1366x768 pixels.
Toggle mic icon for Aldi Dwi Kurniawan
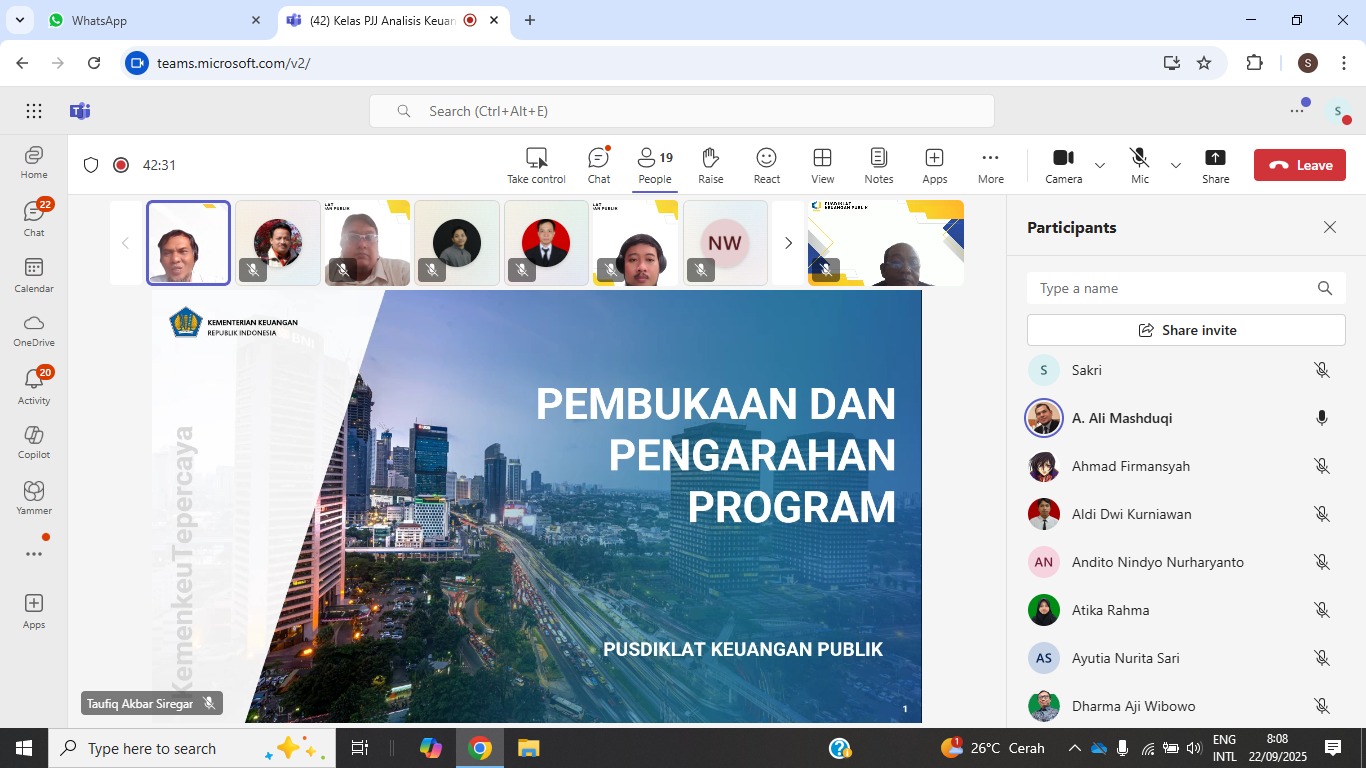pos(1322,514)
